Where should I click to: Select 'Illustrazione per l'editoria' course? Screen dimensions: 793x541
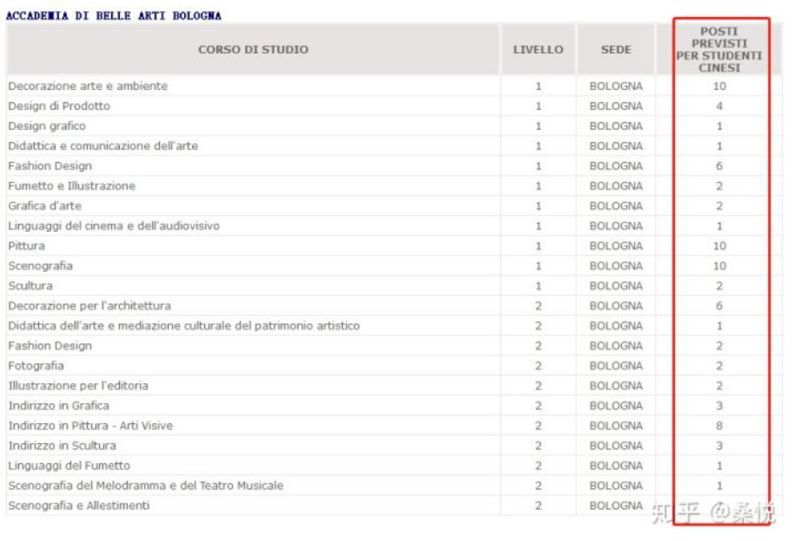[x=78, y=386]
